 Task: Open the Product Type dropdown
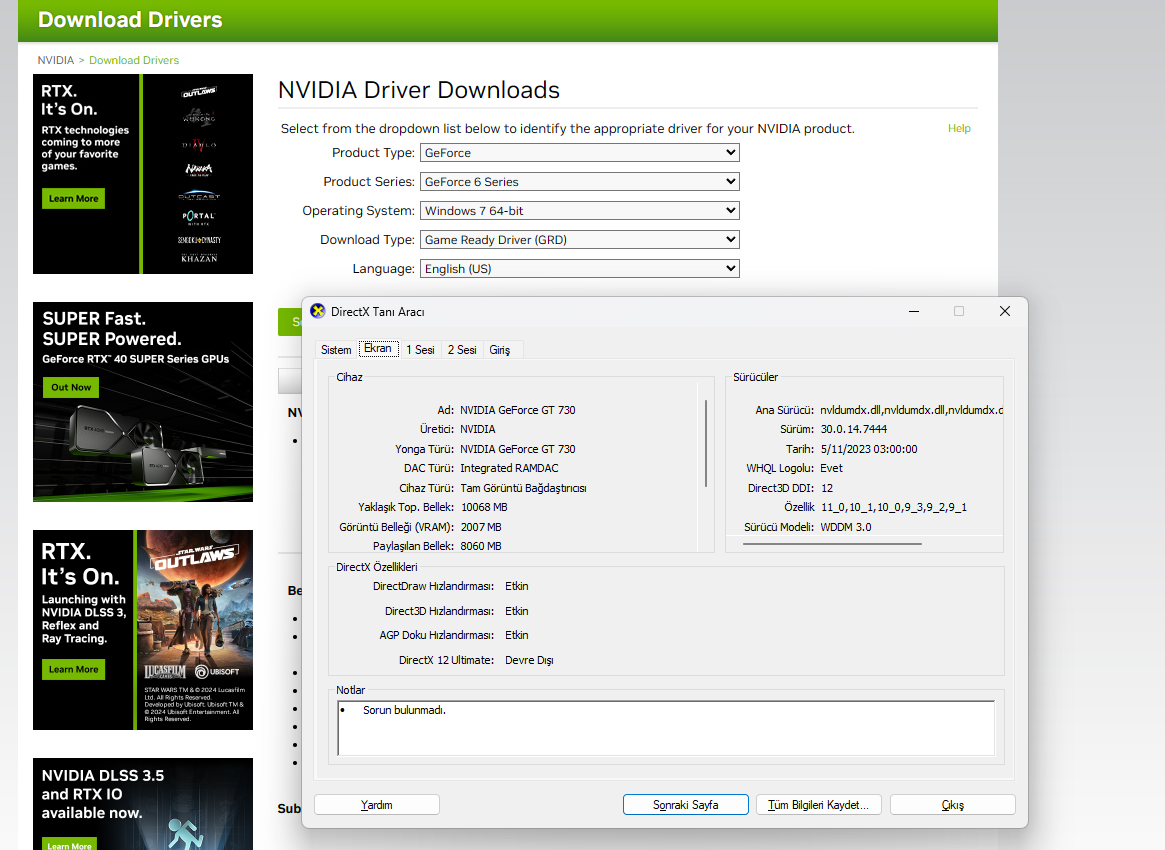[580, 152]
